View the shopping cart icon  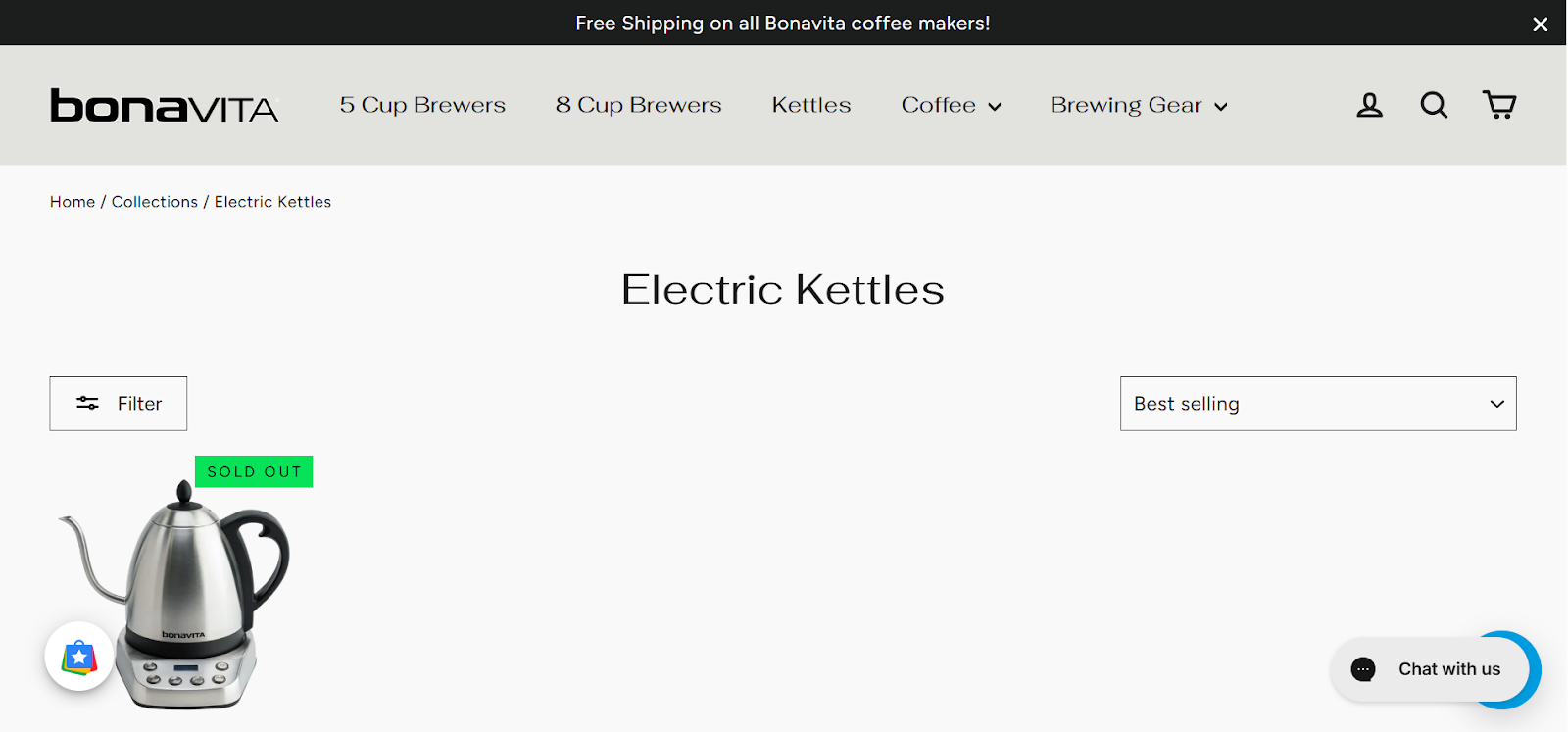[1499, 105]
